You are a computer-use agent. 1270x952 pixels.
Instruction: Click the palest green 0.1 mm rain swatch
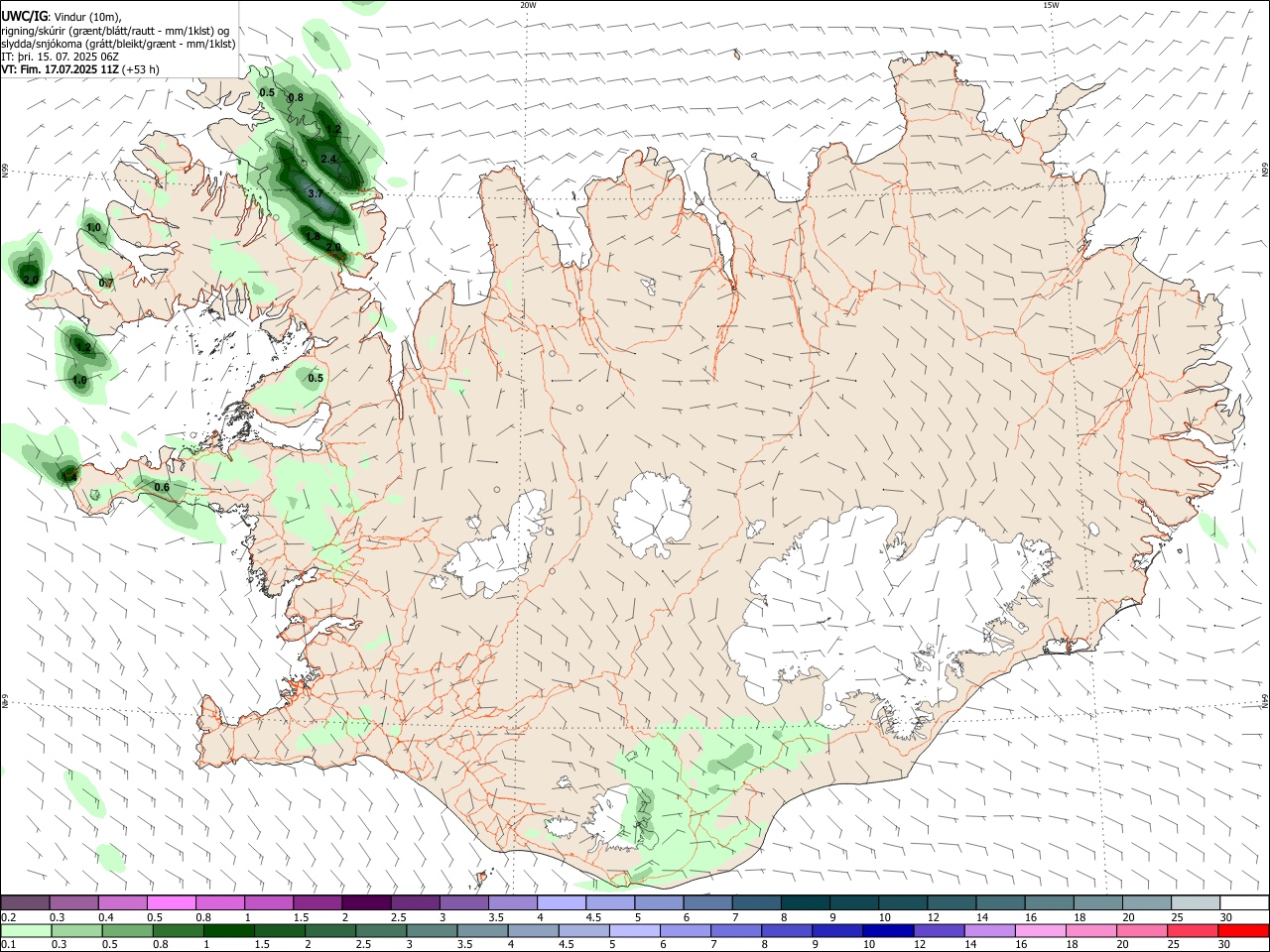click(26, 930)
